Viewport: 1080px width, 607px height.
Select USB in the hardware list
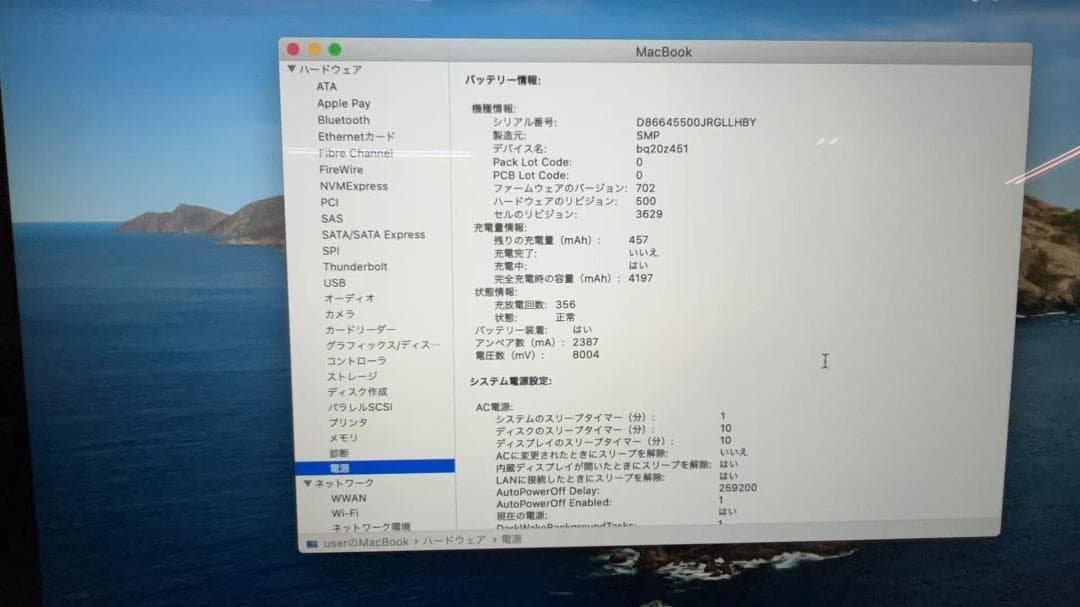tap(332, 282)
